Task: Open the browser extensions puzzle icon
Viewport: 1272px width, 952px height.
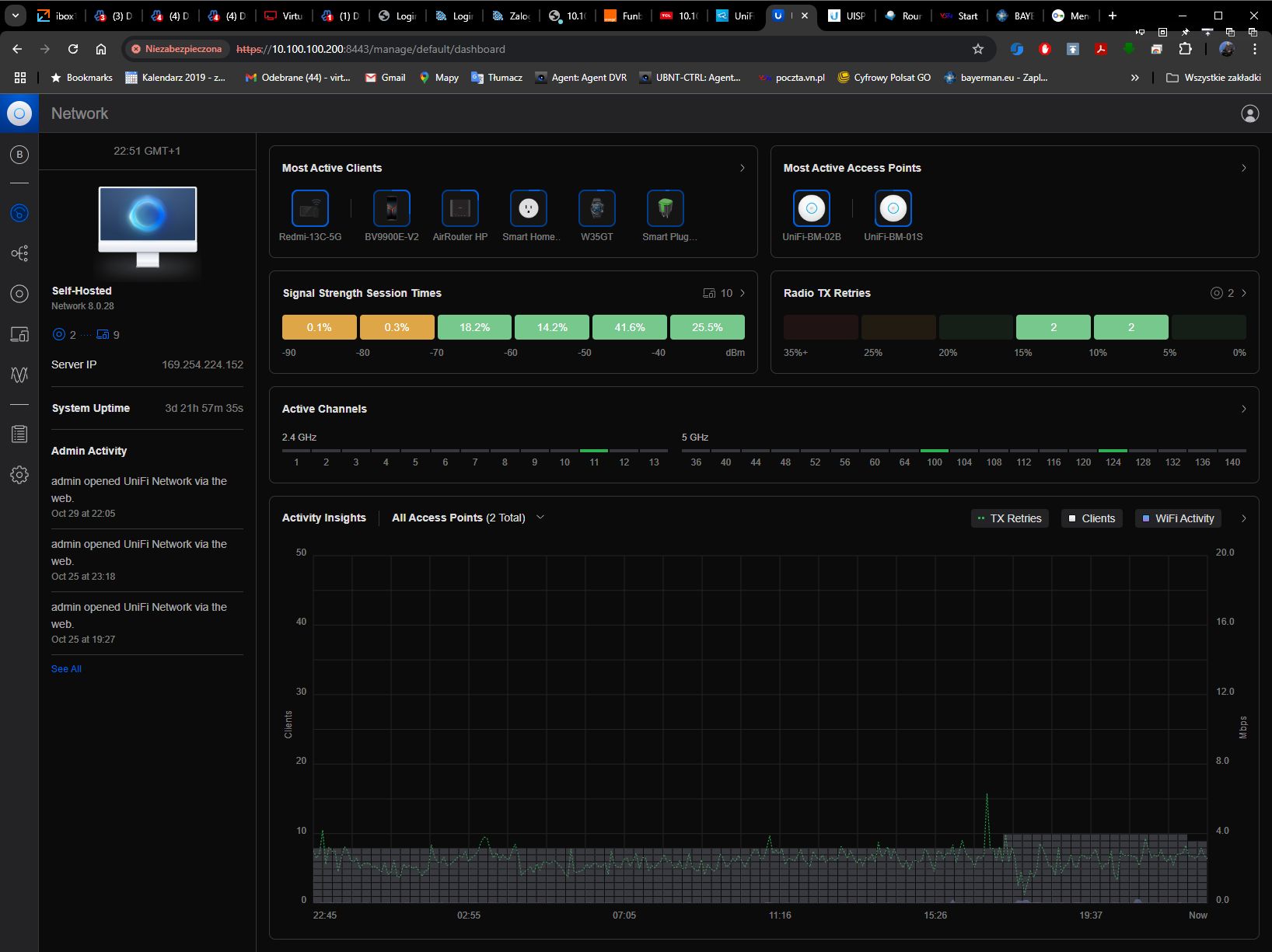Action: click(x=1185, y=49)
